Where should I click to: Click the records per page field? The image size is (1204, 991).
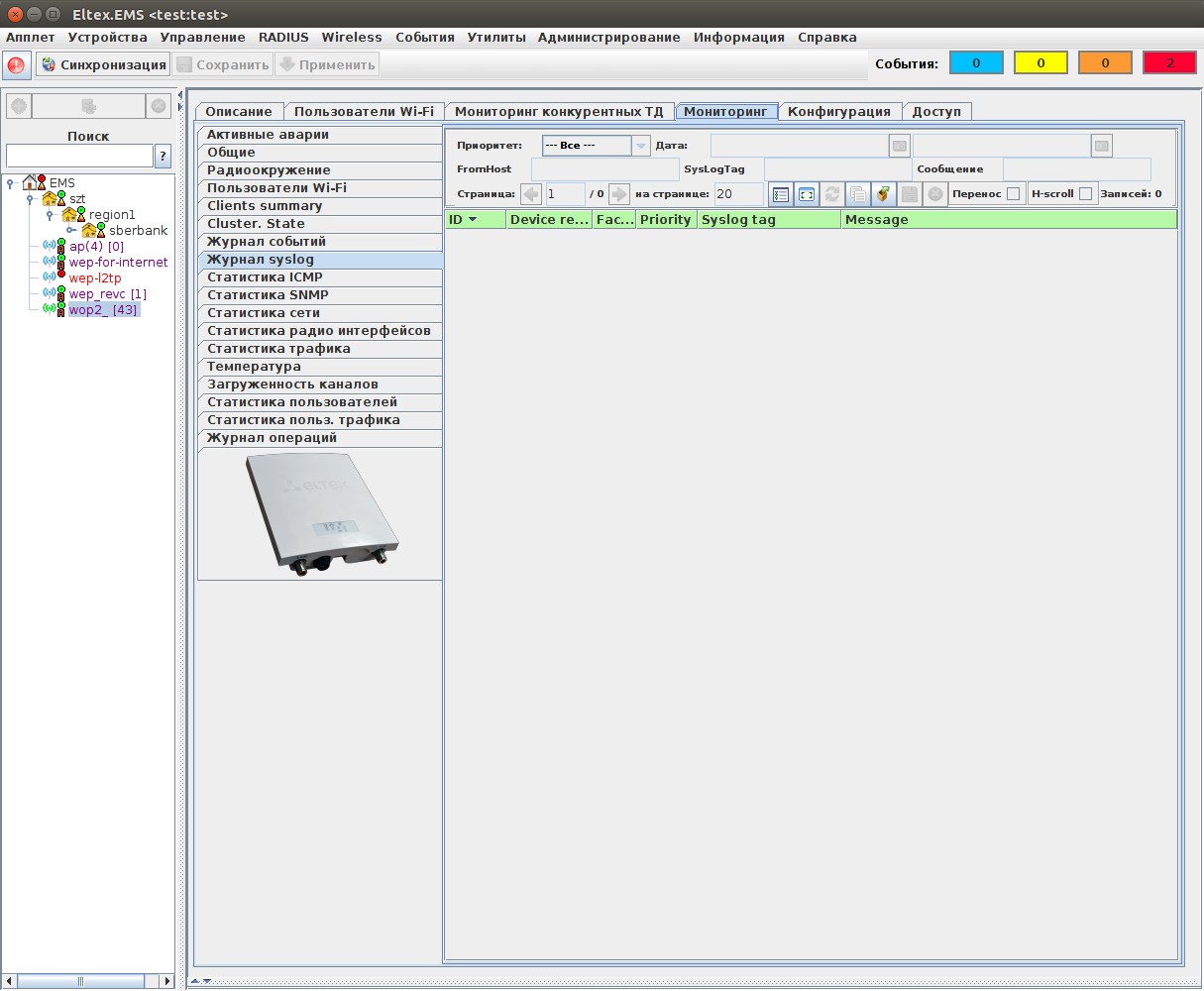pyautogui.click(x=738, y=194)
